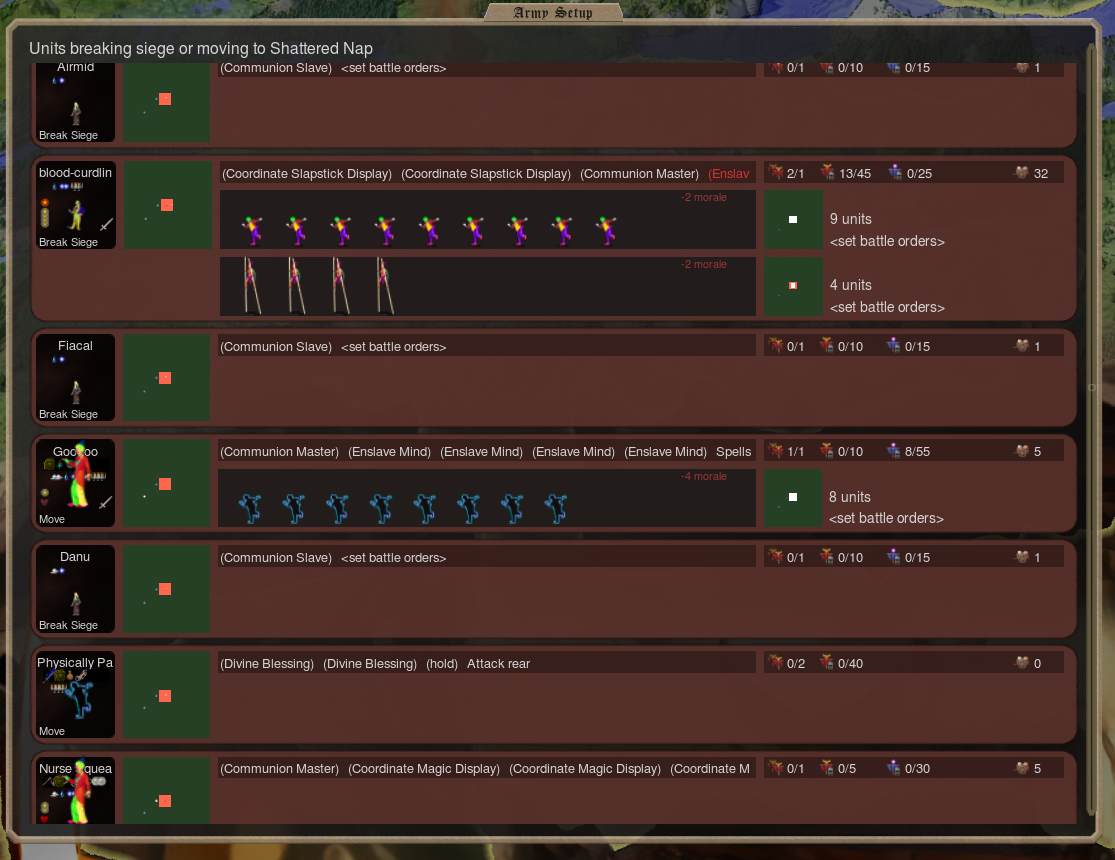This screenshot has height=860, width=1115.
Task: Click Nurse quea's (Communion Master) order
Action: 279,769
